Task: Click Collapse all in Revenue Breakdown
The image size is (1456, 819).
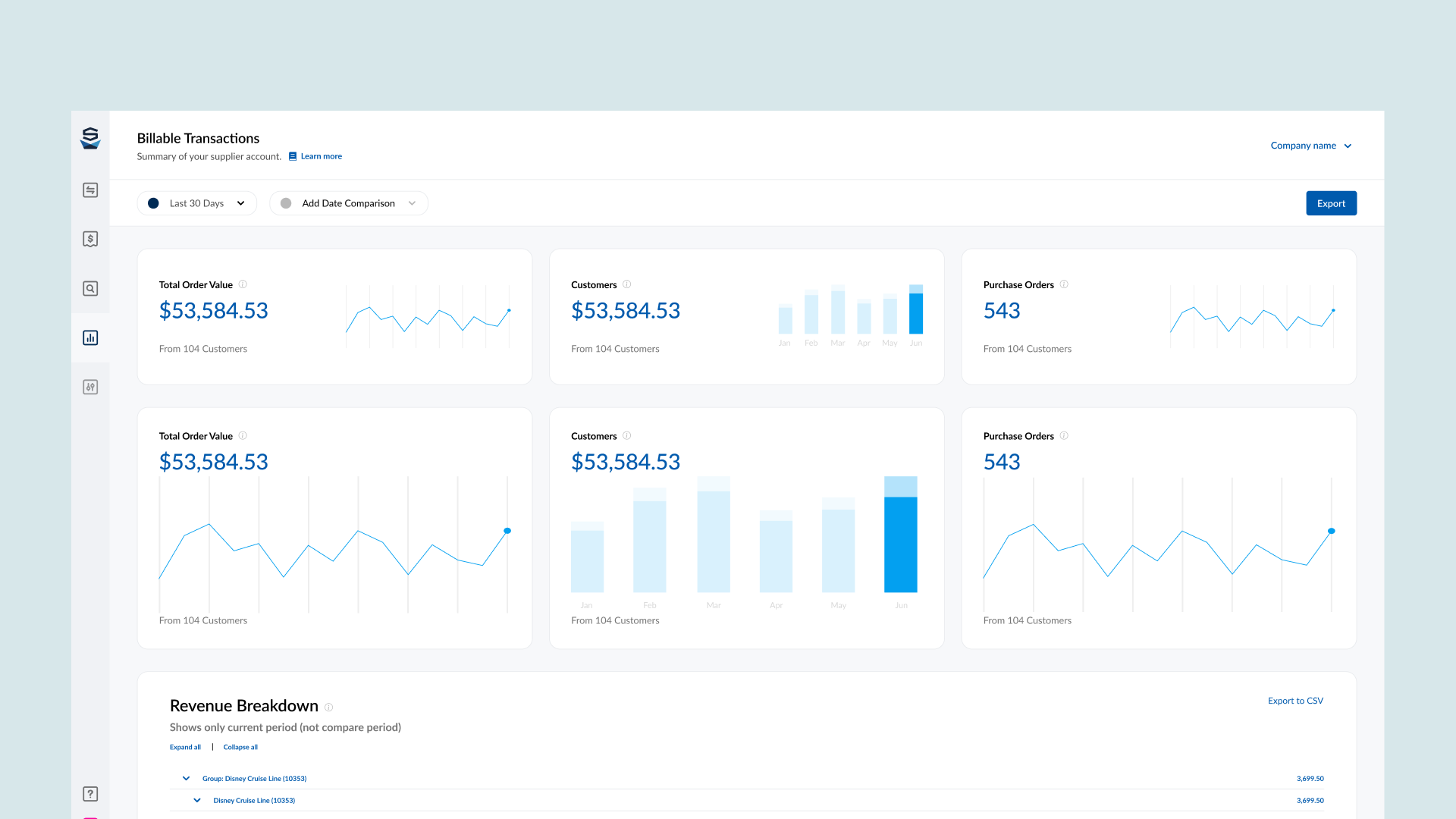Action: (240, 747)
